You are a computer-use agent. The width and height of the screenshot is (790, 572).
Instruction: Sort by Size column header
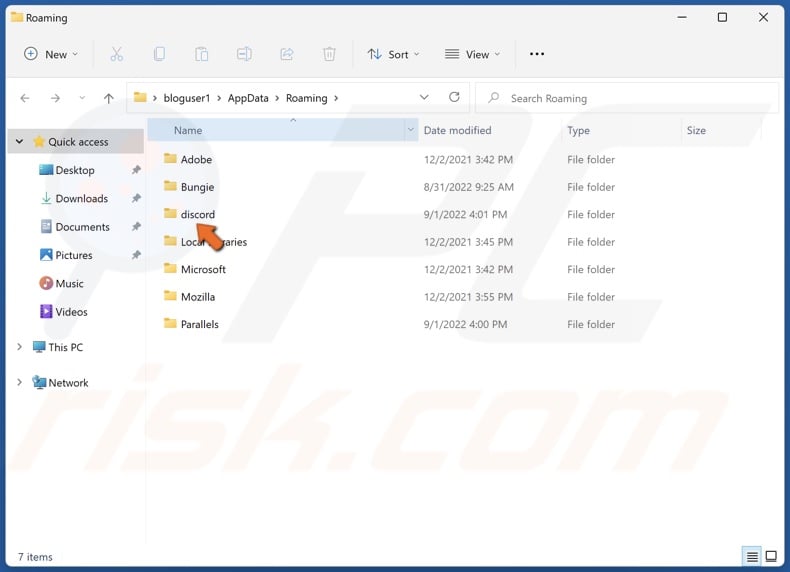coord(696,130)
